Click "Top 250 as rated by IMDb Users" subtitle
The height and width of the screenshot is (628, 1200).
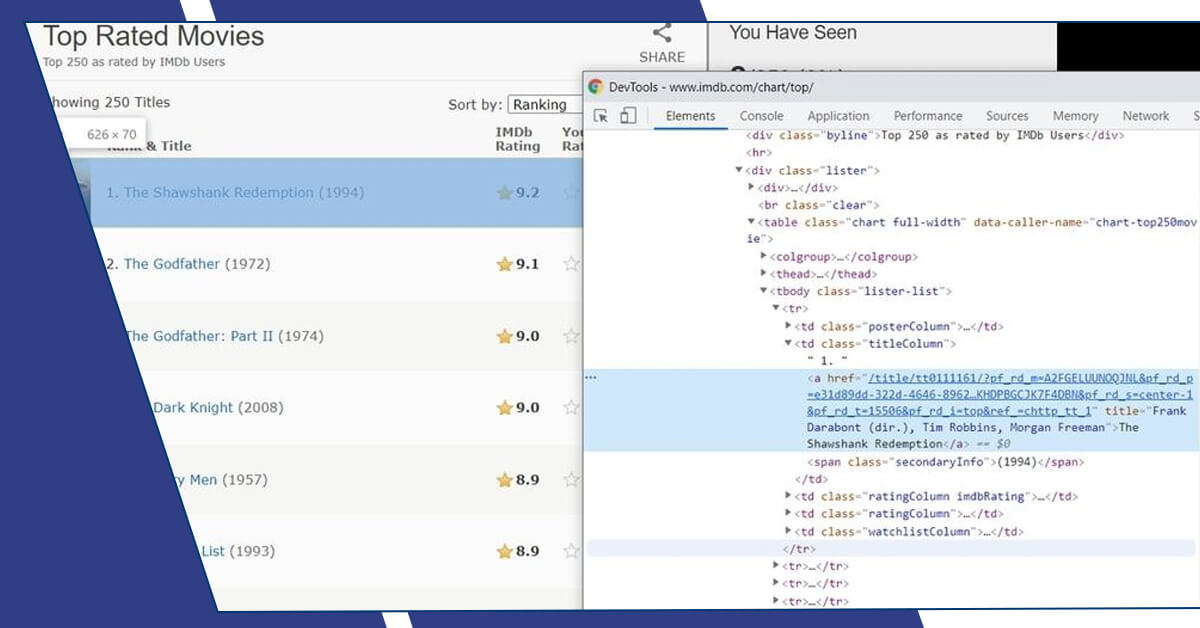tap(134, 62)
